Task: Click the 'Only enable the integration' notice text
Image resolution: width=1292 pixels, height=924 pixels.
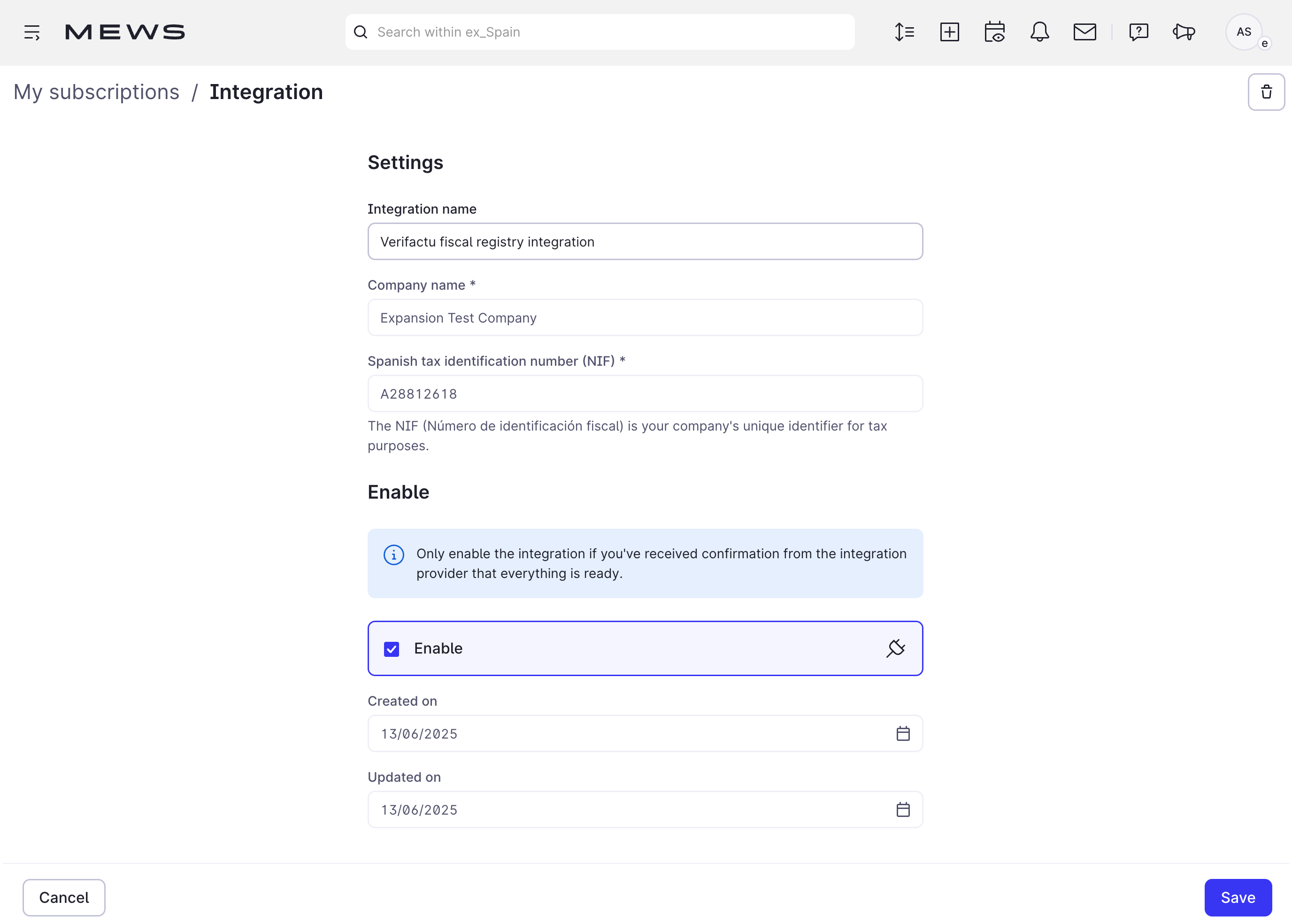Action: [x=661, y=563]
